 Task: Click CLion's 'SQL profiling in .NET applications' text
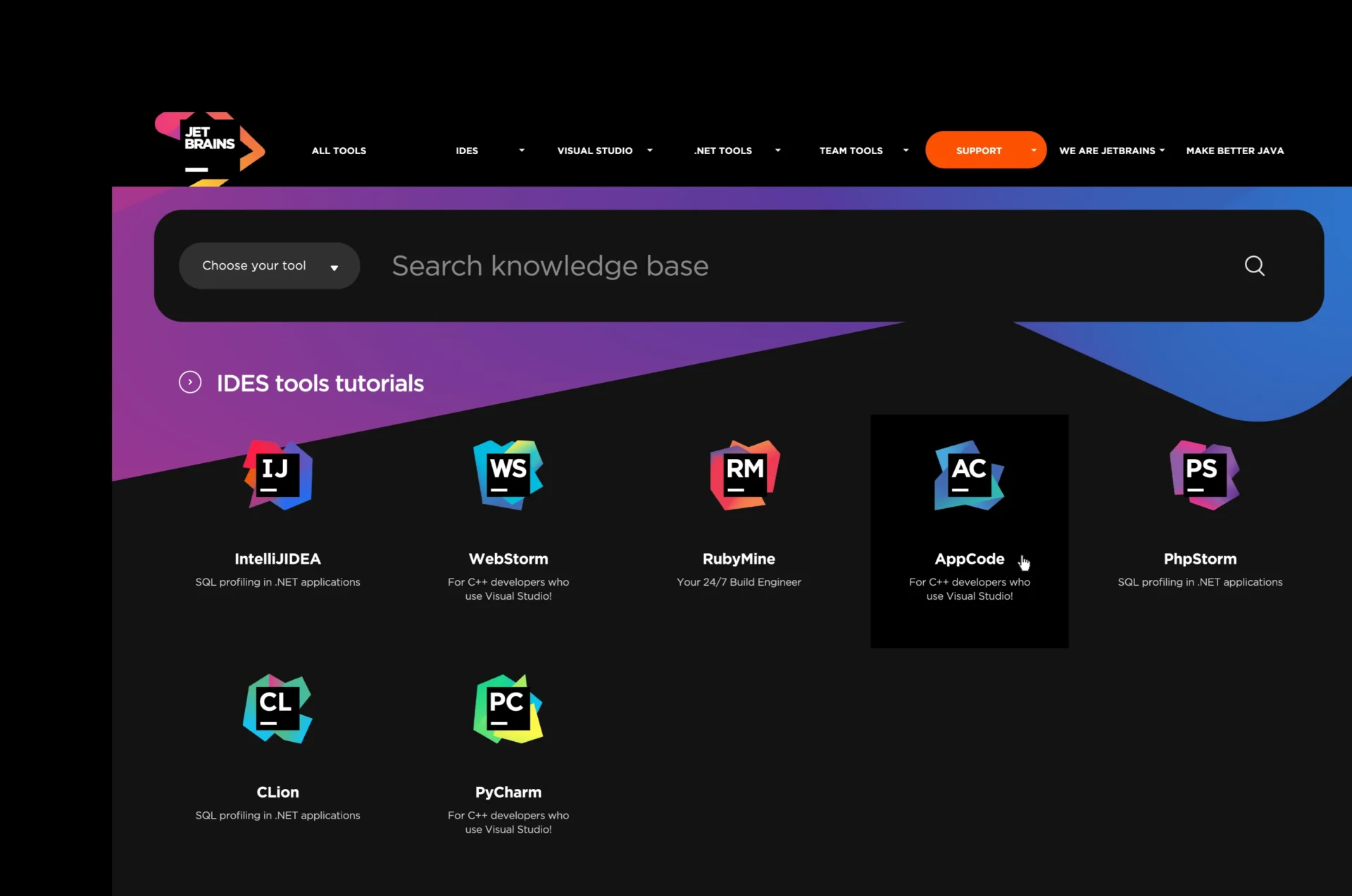coord(278,816)
